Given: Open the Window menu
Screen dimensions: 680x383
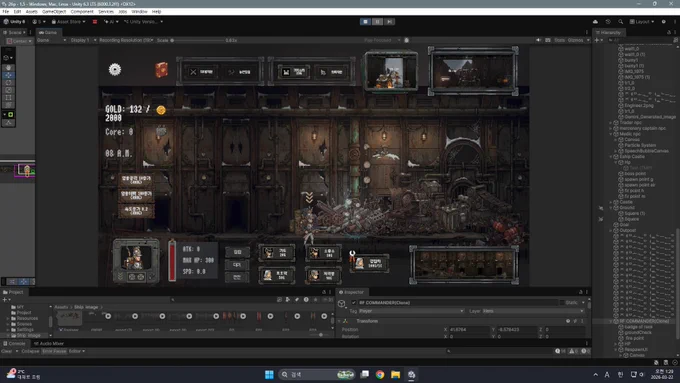Looking at the screenshot, I should [x=139, y=12].
